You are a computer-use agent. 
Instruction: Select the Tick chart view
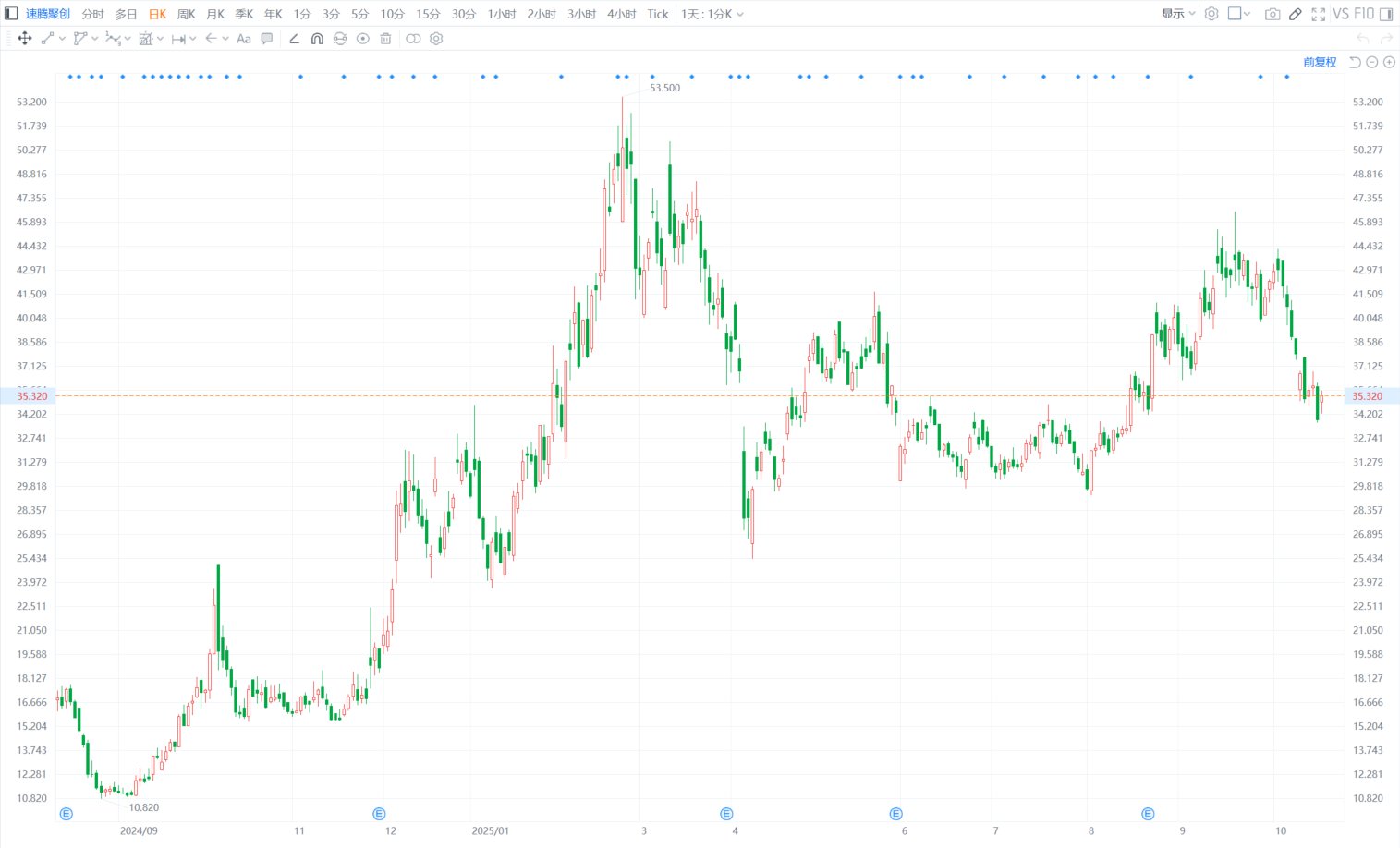point(658,14)
